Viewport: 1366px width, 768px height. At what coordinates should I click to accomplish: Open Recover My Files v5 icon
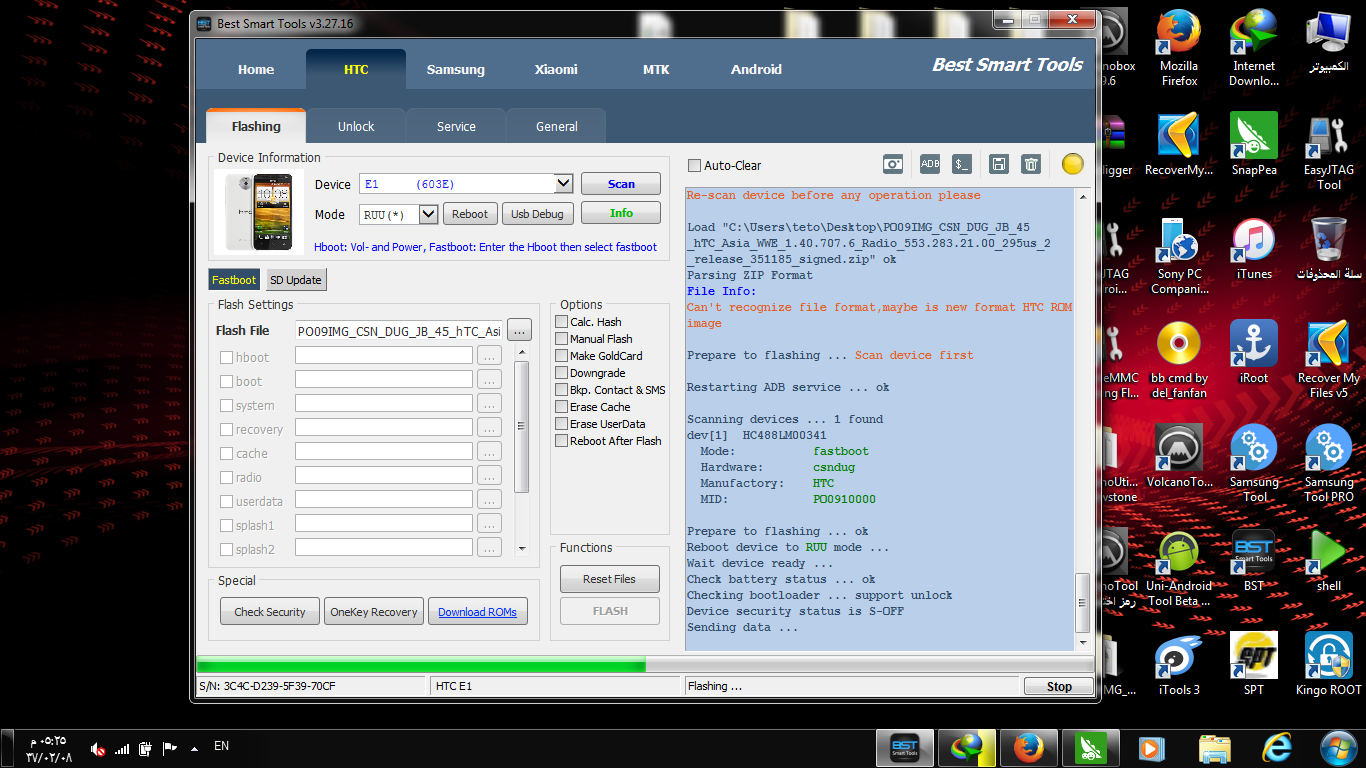point(1329,361)
